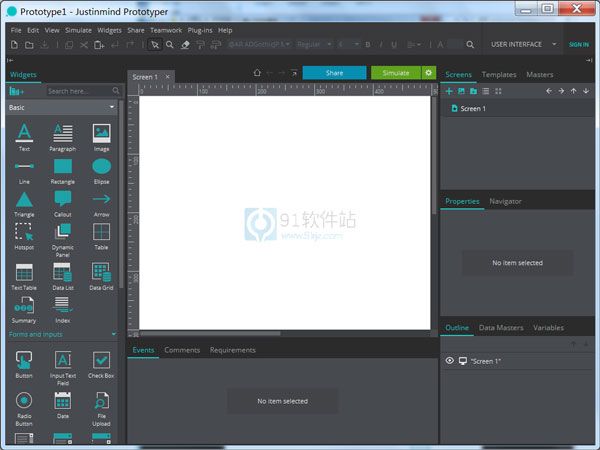Viewport: 600px width, 450px height.
Task: Choose the Ellipse widget
Action: (x=101, y=167)
